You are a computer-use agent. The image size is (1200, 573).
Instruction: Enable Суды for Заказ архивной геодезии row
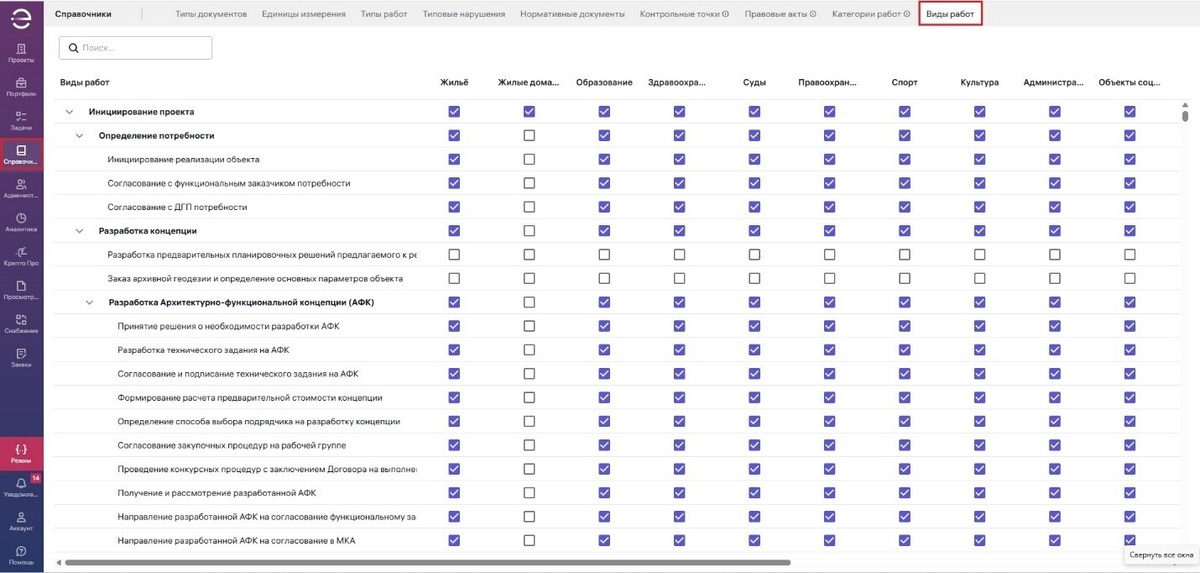click(754, 278)
